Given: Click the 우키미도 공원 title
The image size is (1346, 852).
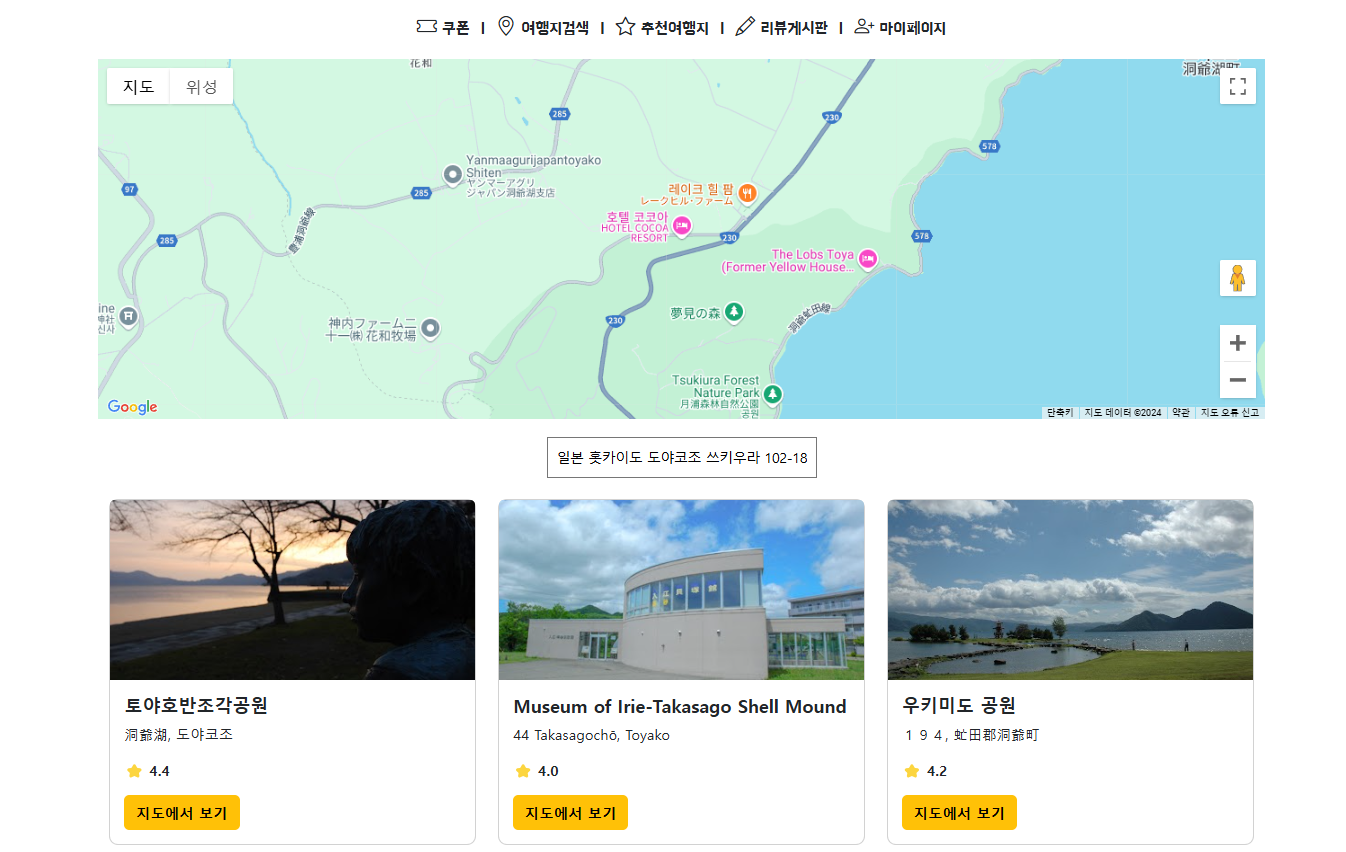Looking at the screenshot, I should point(959,706).
